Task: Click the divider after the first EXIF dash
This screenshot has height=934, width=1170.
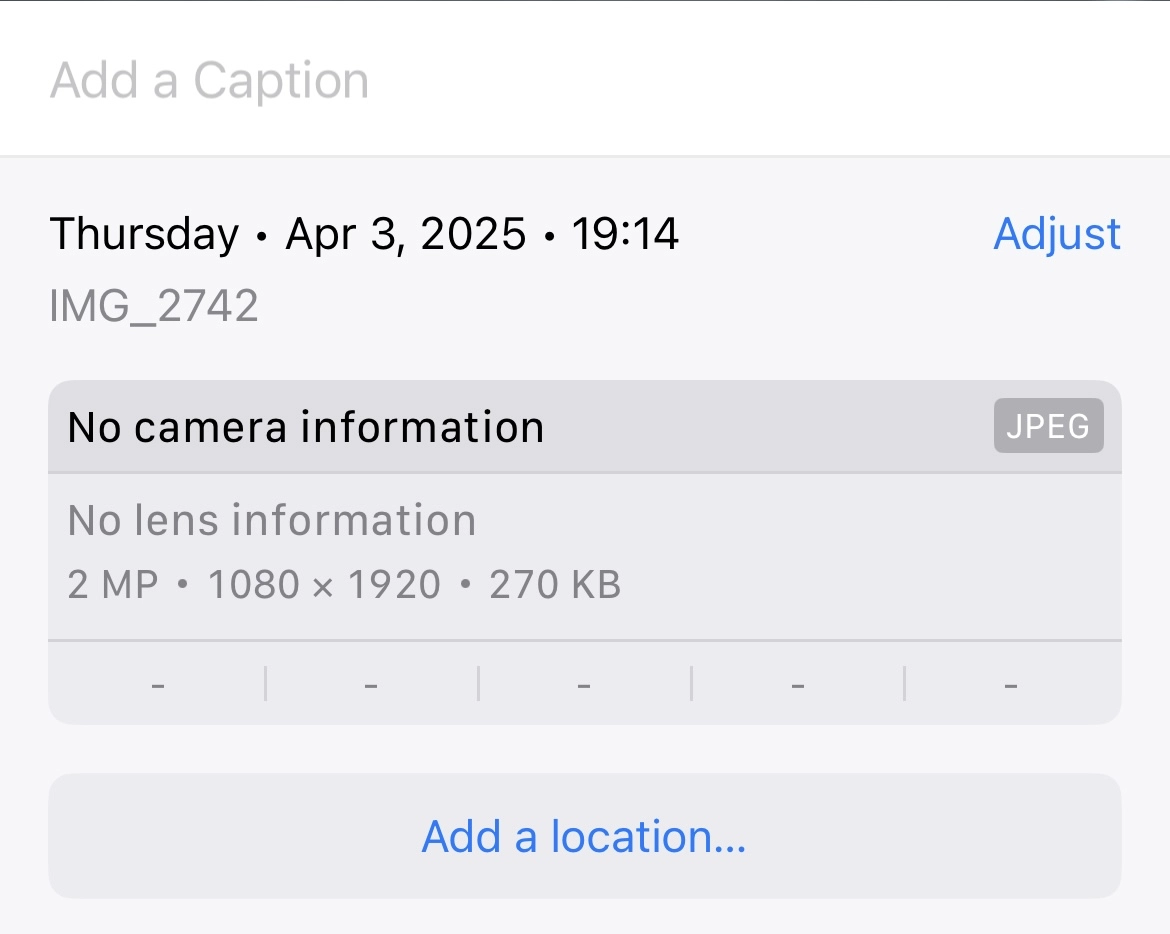Action: 265,684
